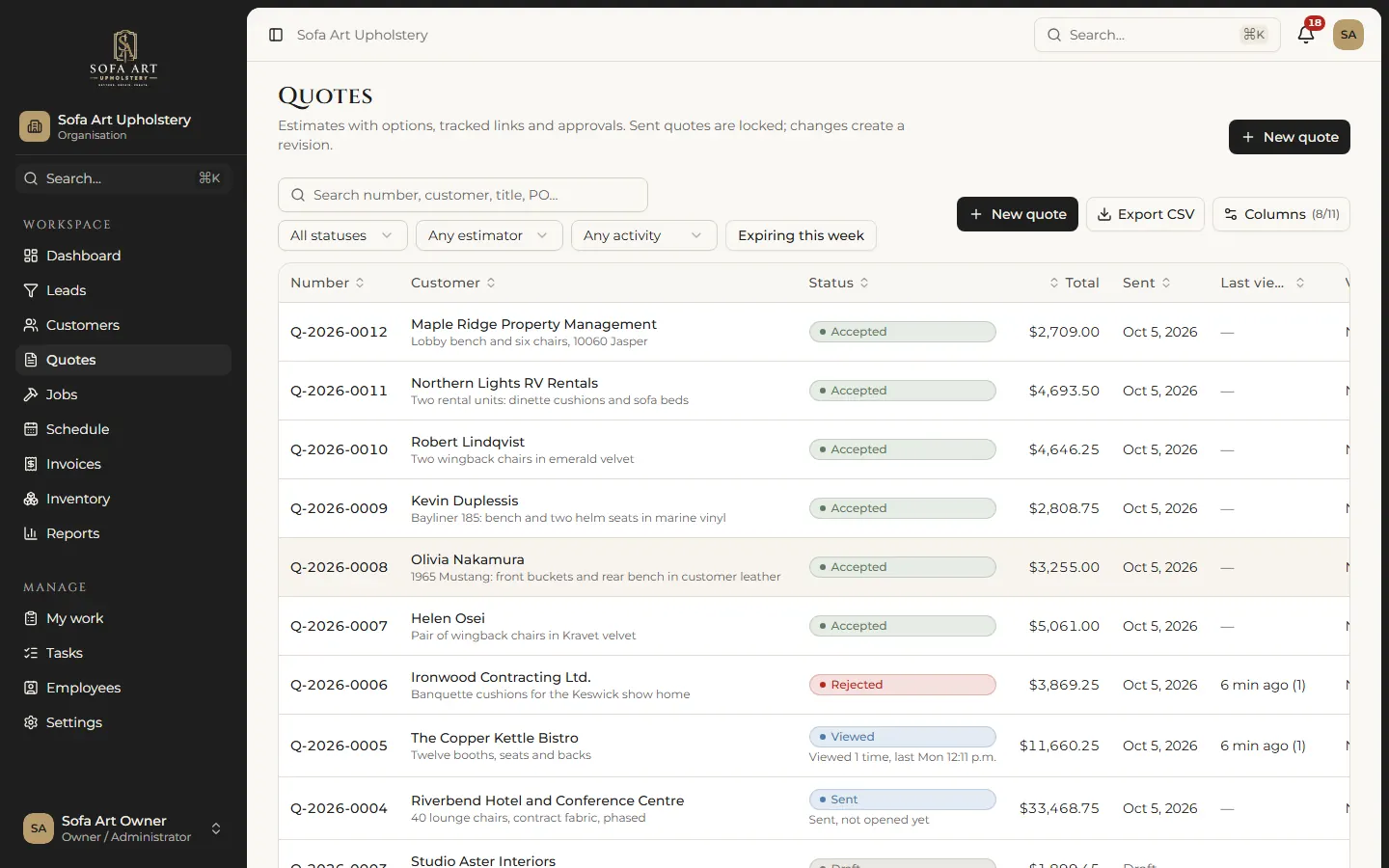The image size is (1389, 868).
Task: Open quote Q-2026-0011
Action: point(339,391)
